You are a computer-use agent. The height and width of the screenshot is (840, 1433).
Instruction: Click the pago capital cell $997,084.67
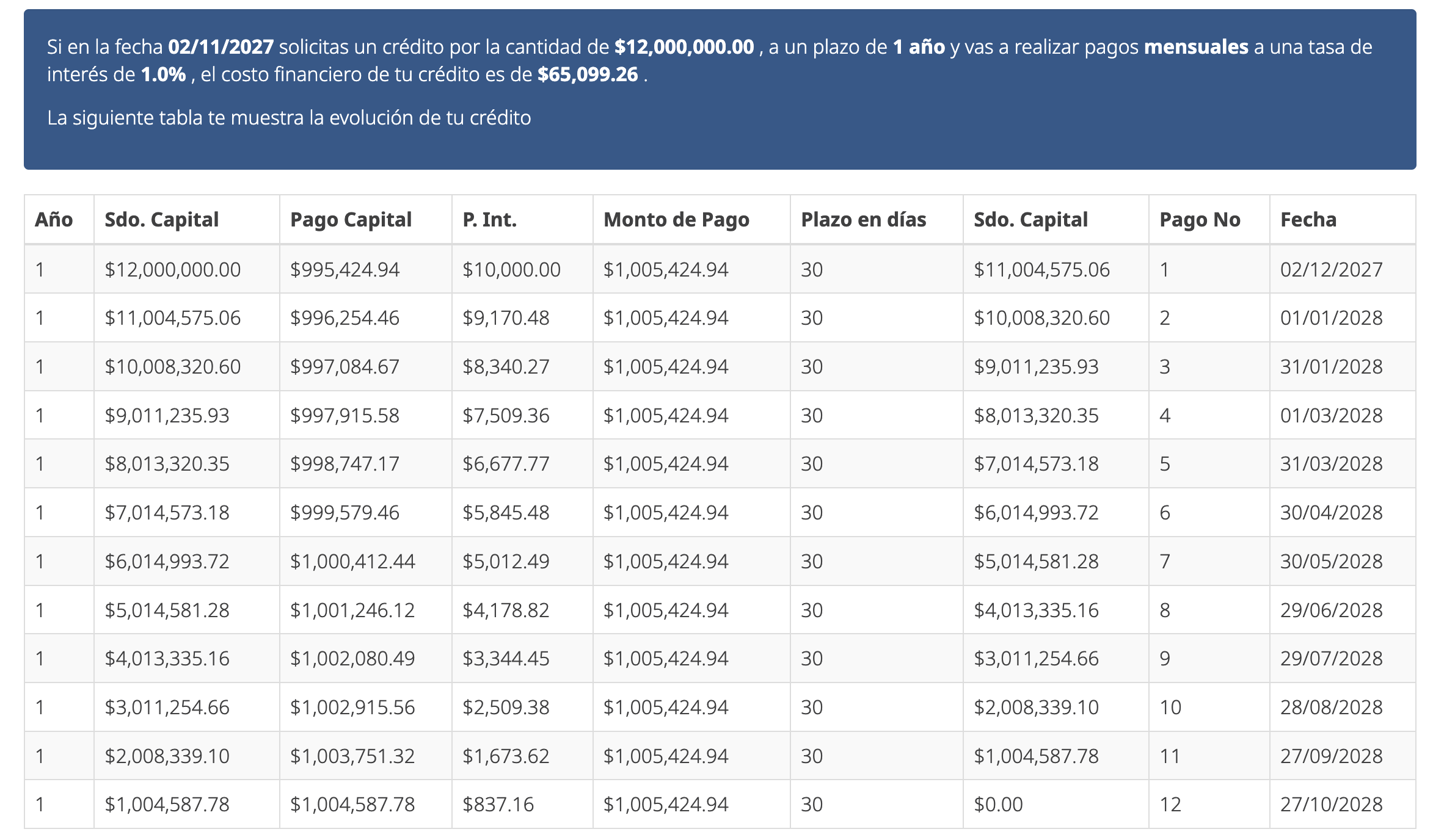tap(365, 366)
